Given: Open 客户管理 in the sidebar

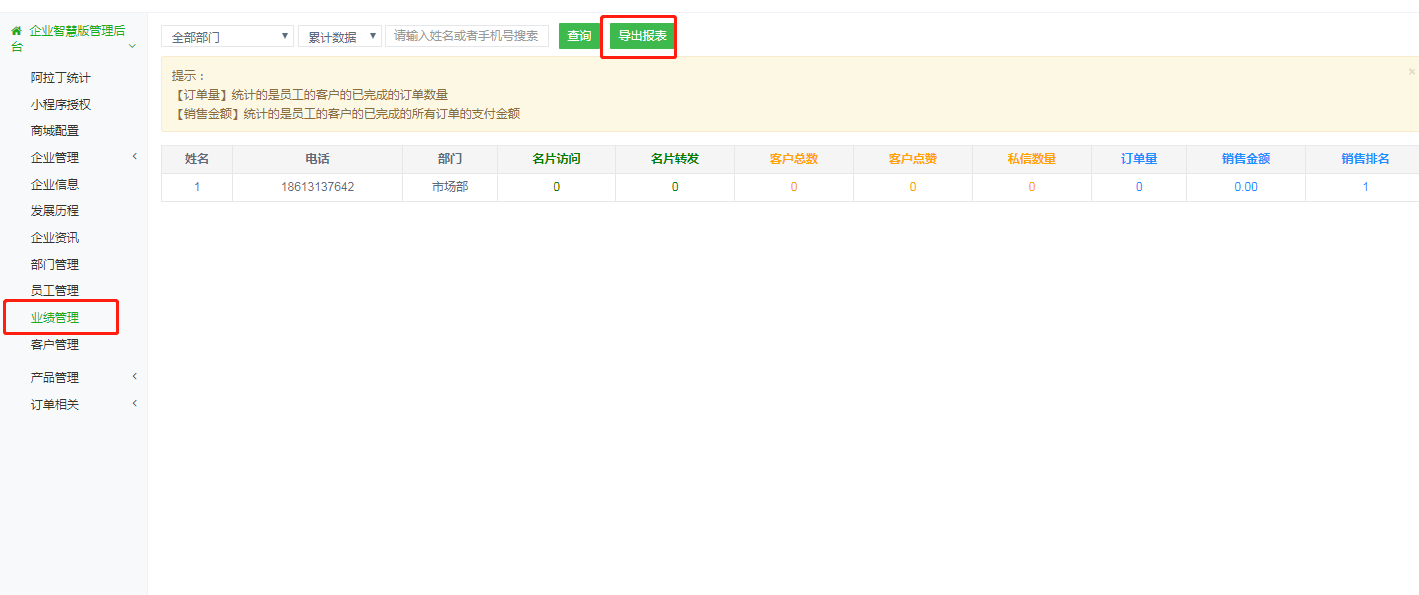Looking at the screenshot, I should pos(55,344).
